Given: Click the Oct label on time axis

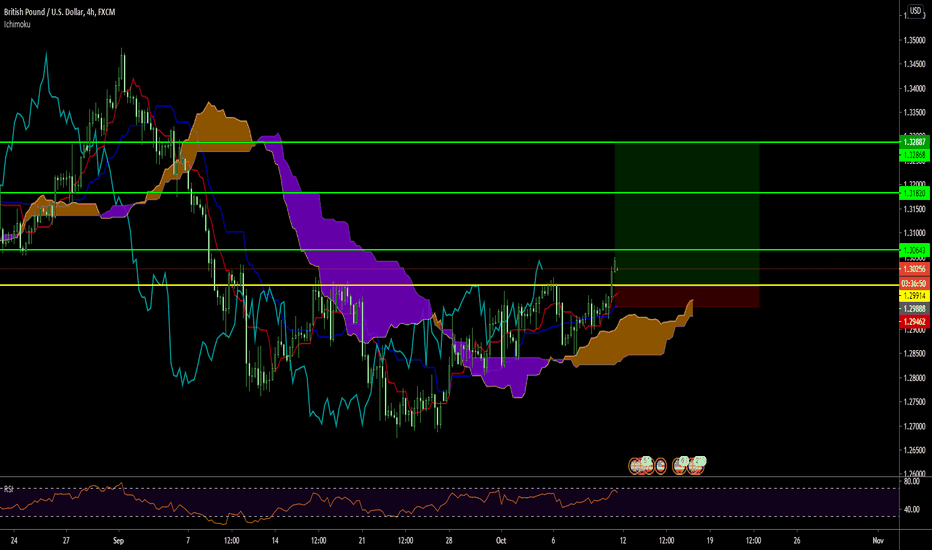Looking at the screenshot, I should coord(501,540).
